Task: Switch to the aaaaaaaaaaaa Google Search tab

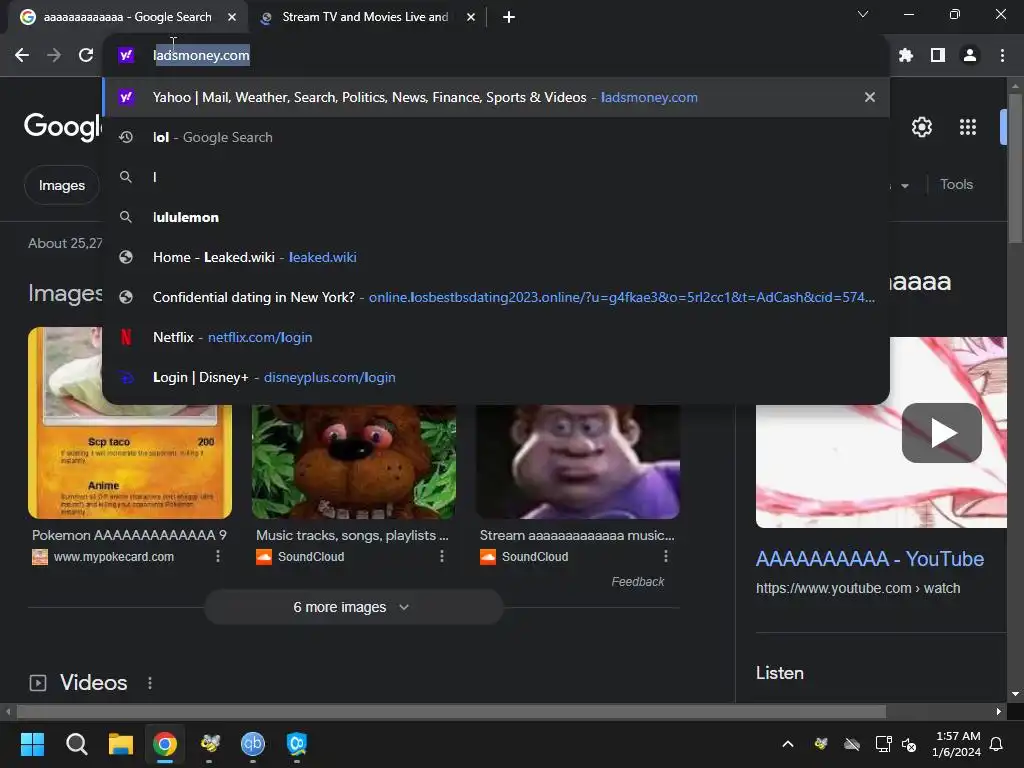Action: coord(127,17)
